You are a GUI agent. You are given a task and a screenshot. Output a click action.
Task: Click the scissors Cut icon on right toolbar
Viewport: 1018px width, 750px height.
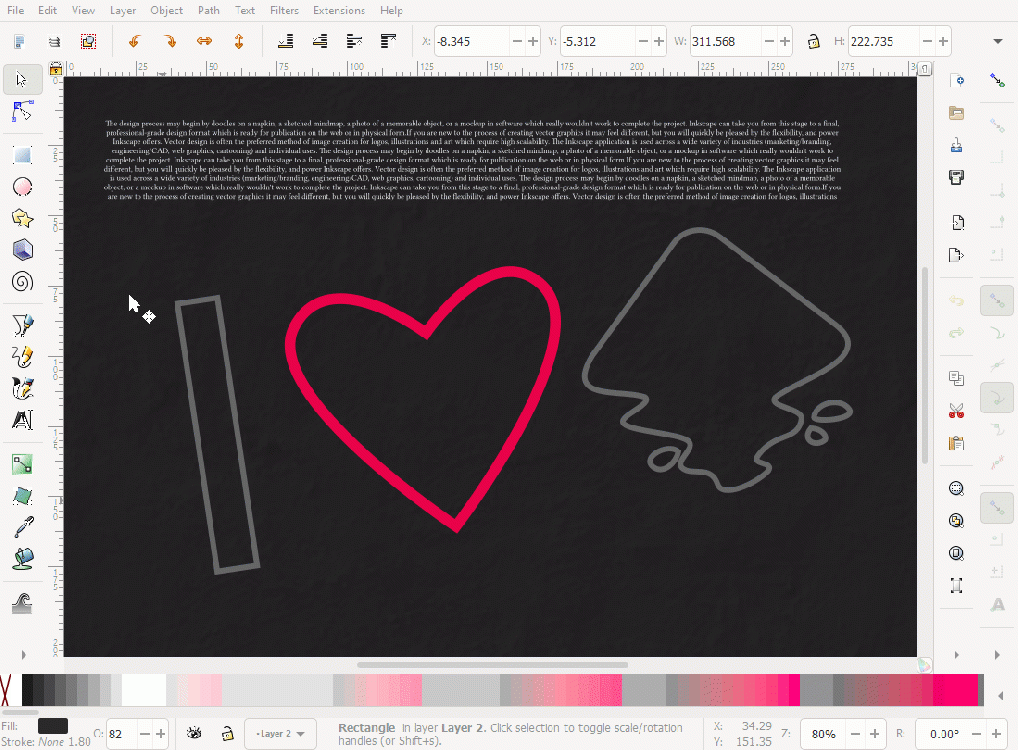[x=956, y=410]
